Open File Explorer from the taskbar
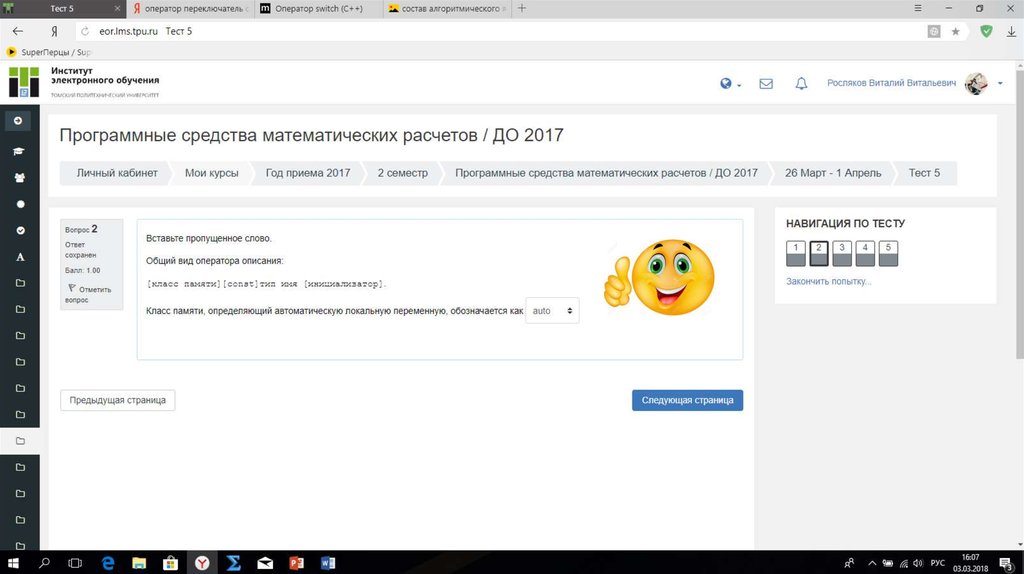 click(x=139, y=563)
